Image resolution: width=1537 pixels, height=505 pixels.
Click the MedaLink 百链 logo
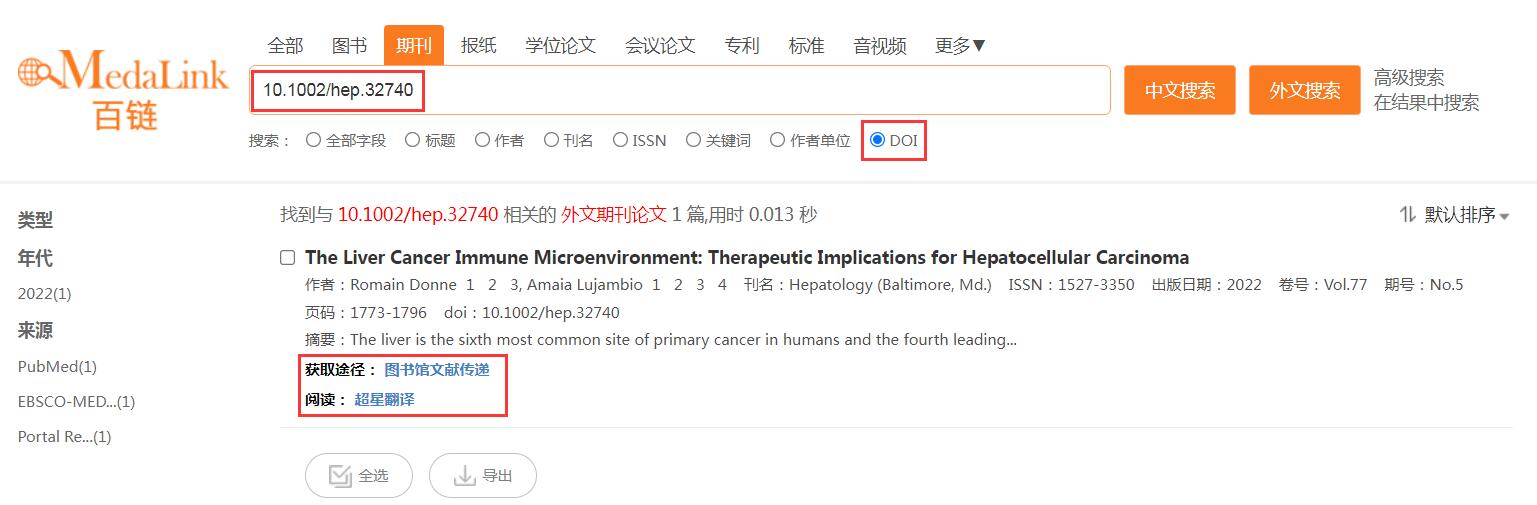[123, 90]
